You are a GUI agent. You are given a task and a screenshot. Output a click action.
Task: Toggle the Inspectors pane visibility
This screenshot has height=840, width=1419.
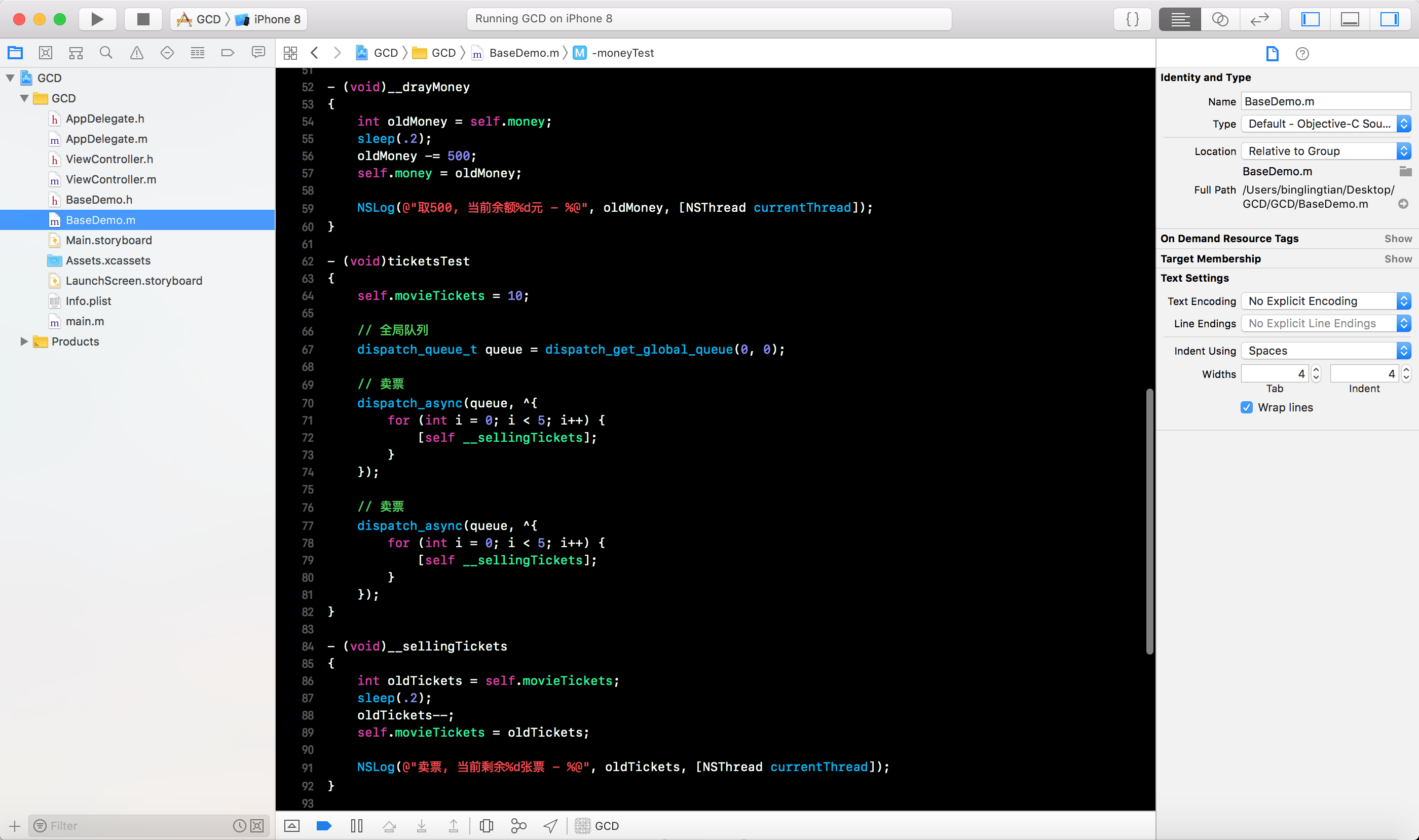click(1390, 19)
